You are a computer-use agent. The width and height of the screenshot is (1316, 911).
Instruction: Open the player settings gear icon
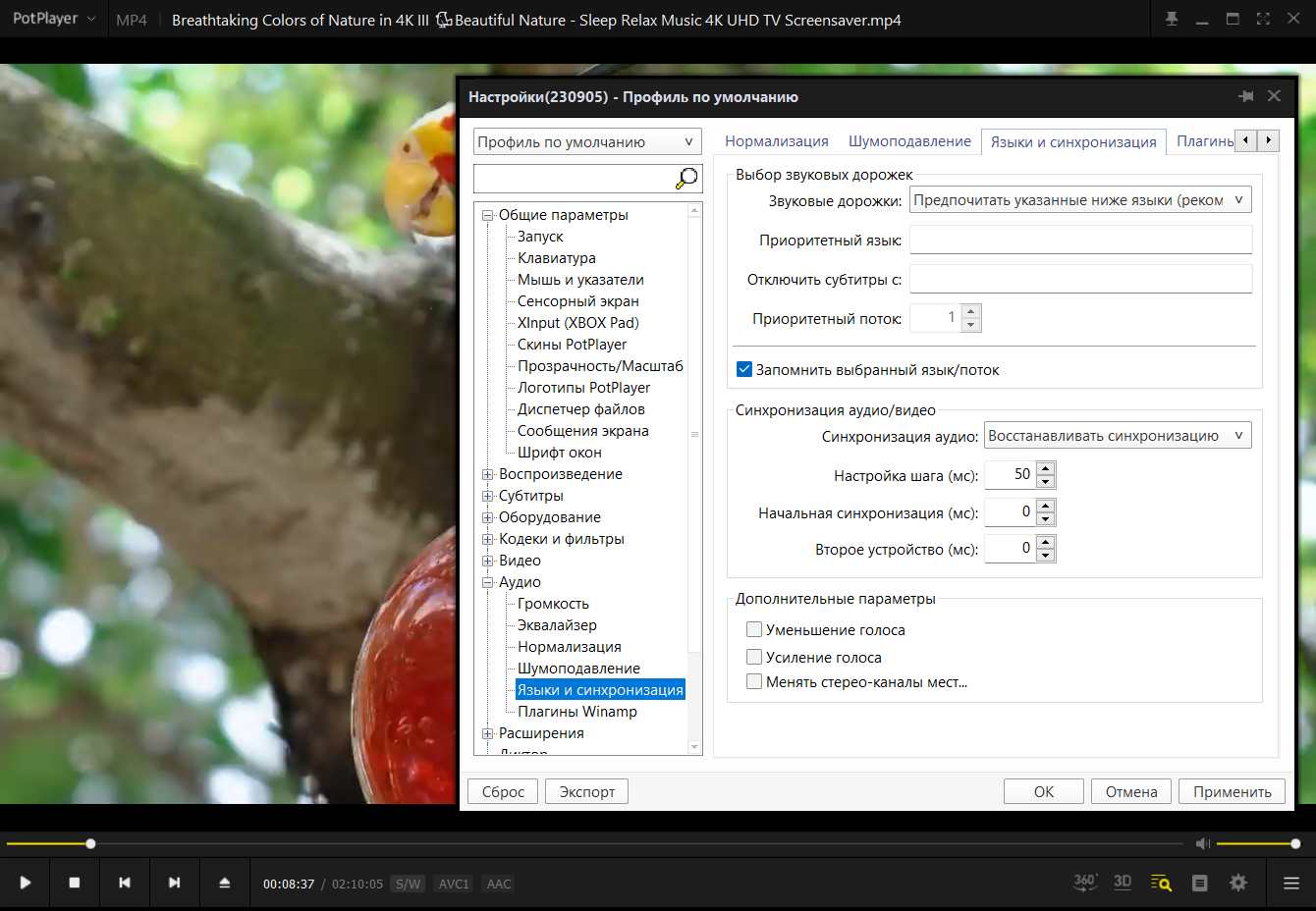(1238, 883)
